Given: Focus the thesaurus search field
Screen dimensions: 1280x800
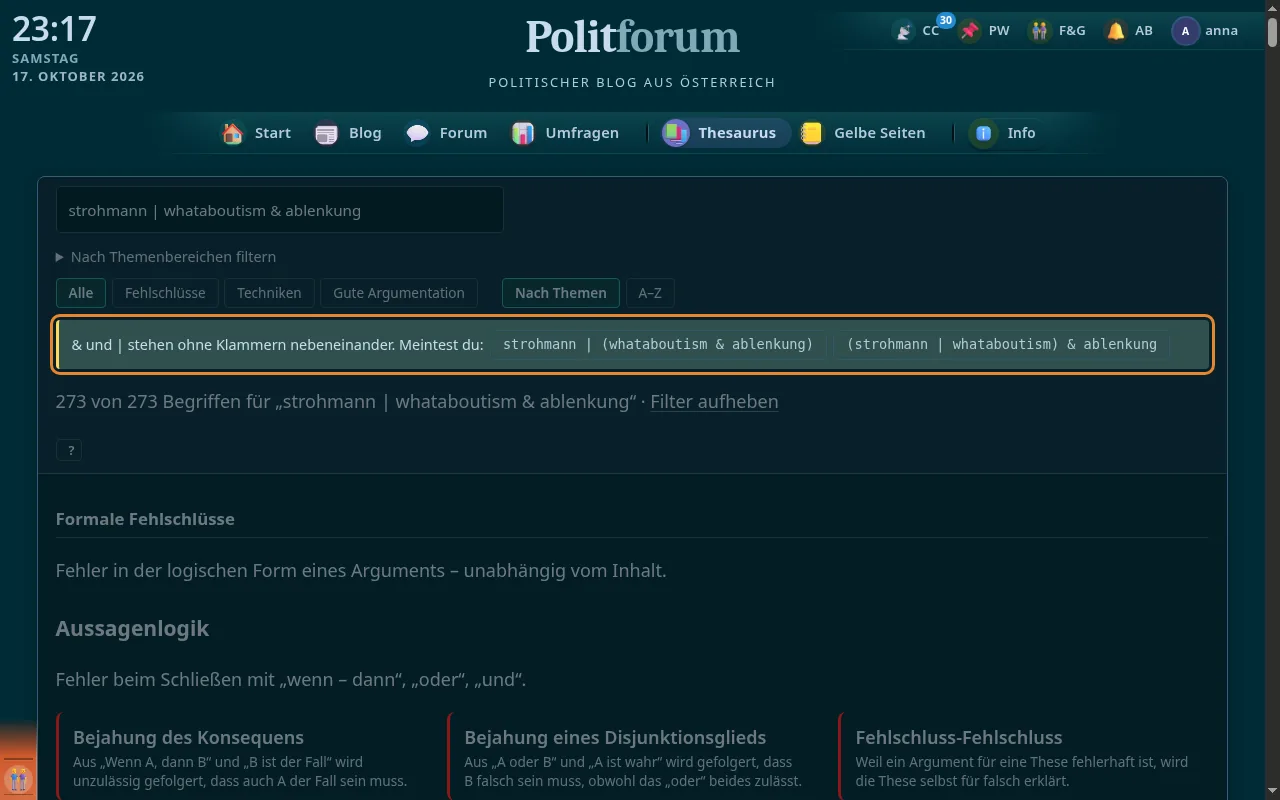Looking at the screenshot, I should click(x=280, y=210).
